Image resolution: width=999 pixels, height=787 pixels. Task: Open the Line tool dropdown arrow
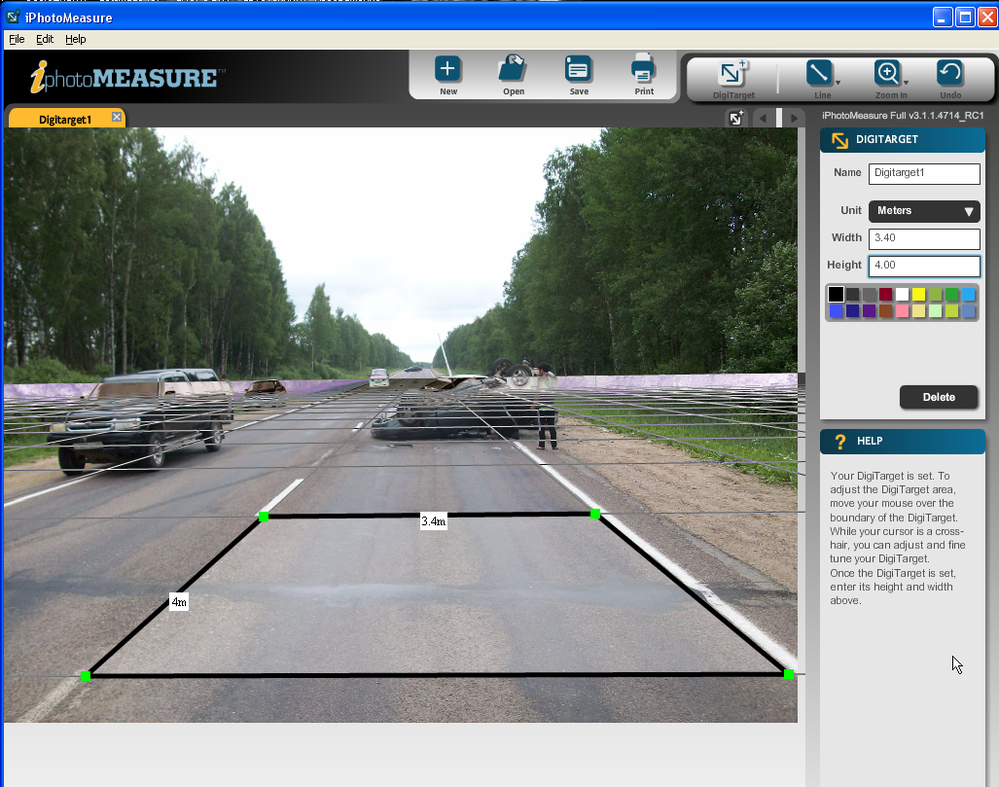[x=838, y=83]
